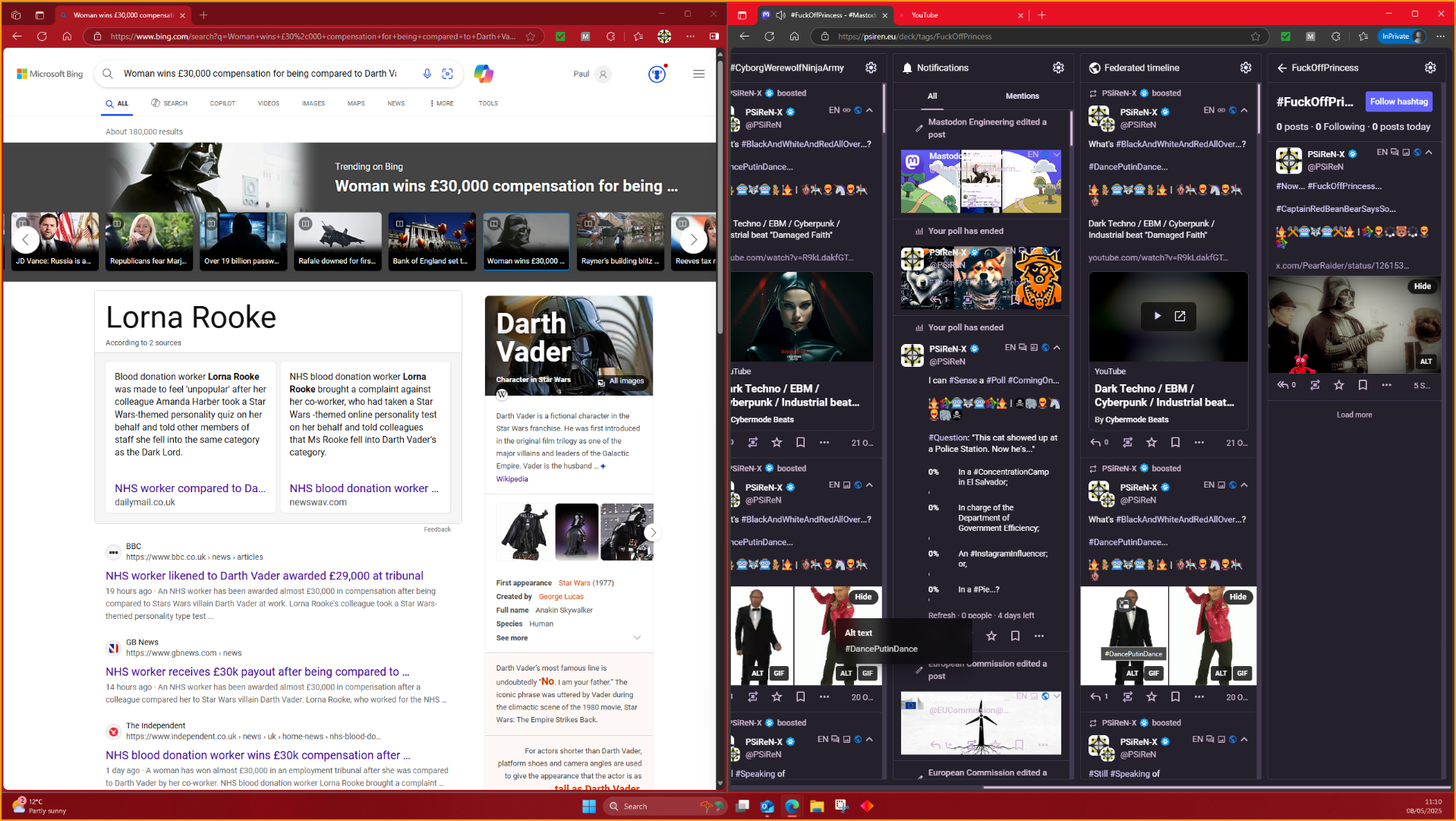Open File Explorer from the taskbar
The width and height of the screenshot is (1456, 821).
[817, 806]
